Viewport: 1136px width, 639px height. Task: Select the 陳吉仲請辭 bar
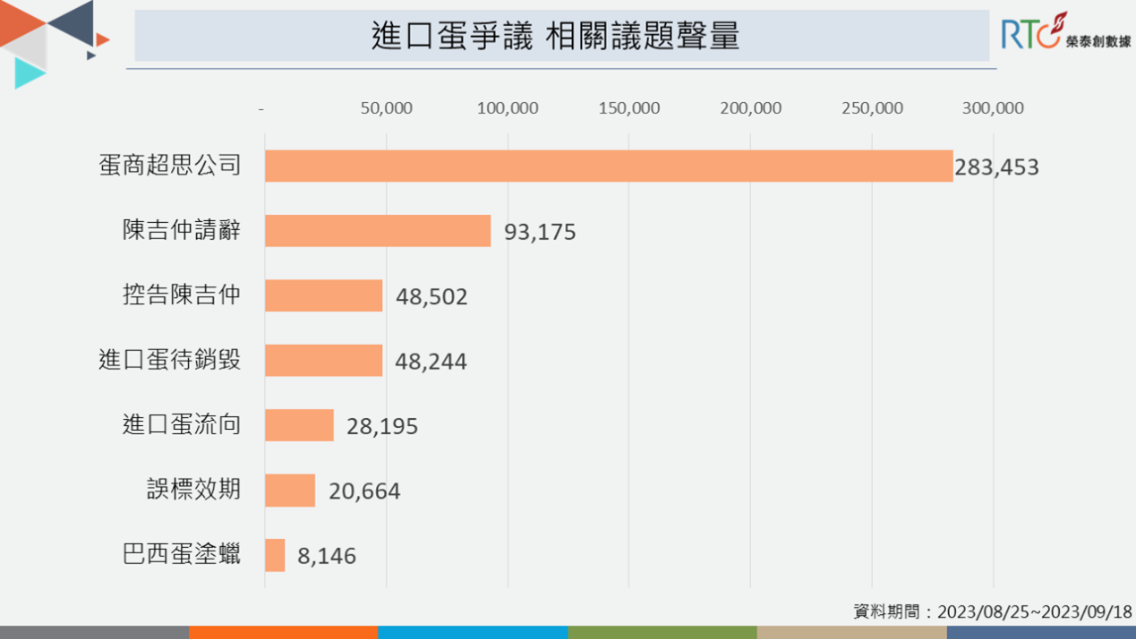click(377, 231)
